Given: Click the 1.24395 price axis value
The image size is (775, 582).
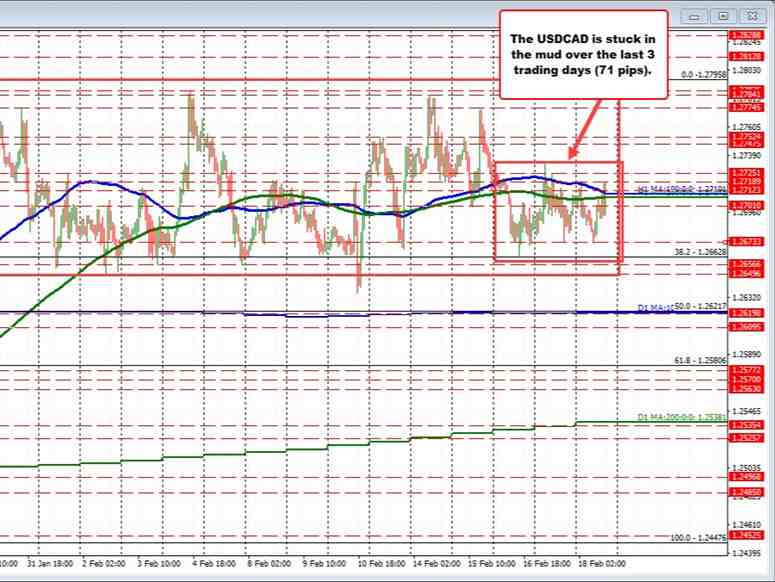Looking at the screenshot, I should (746, 553).
